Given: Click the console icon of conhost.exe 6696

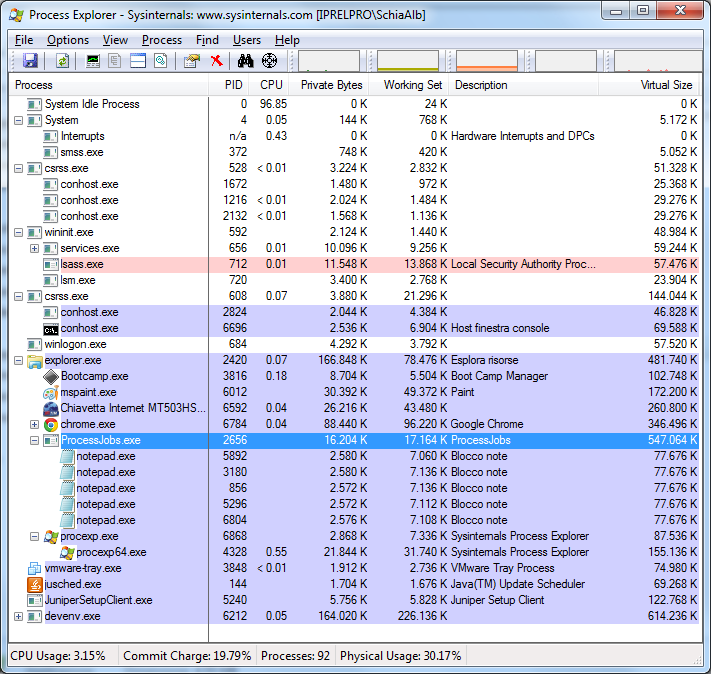Looking at the screenshot, I should coord(51,328).
